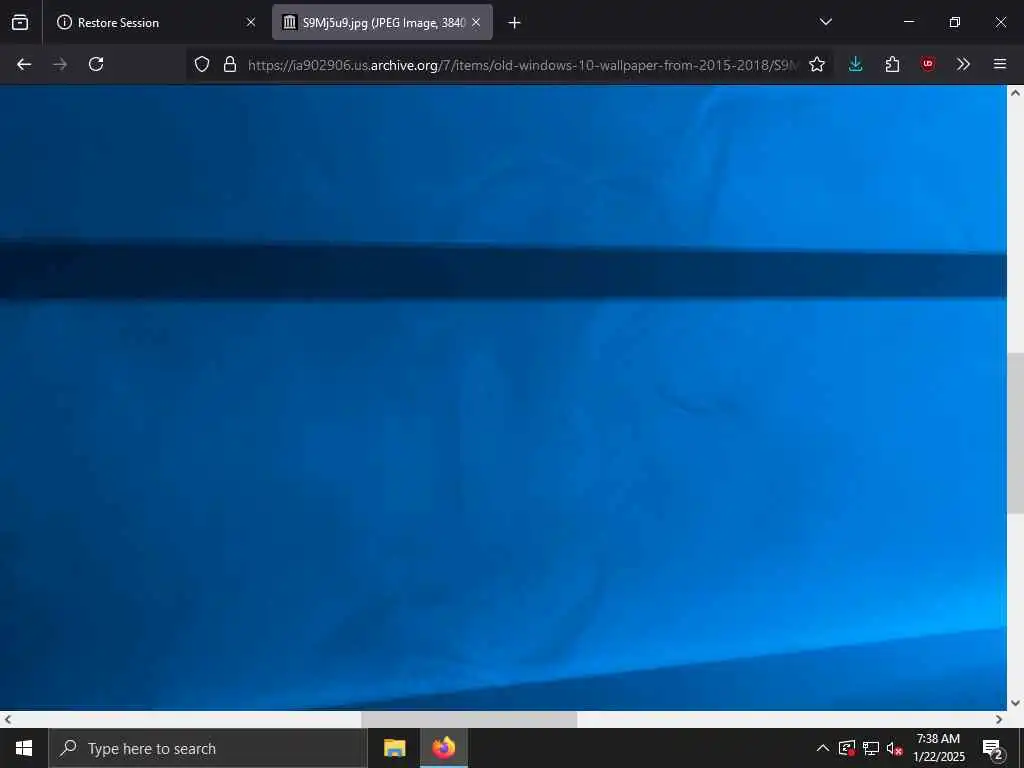1024x768 pixels.
Task: Click the horizontal scrollbar thumb
Action: 470,720
